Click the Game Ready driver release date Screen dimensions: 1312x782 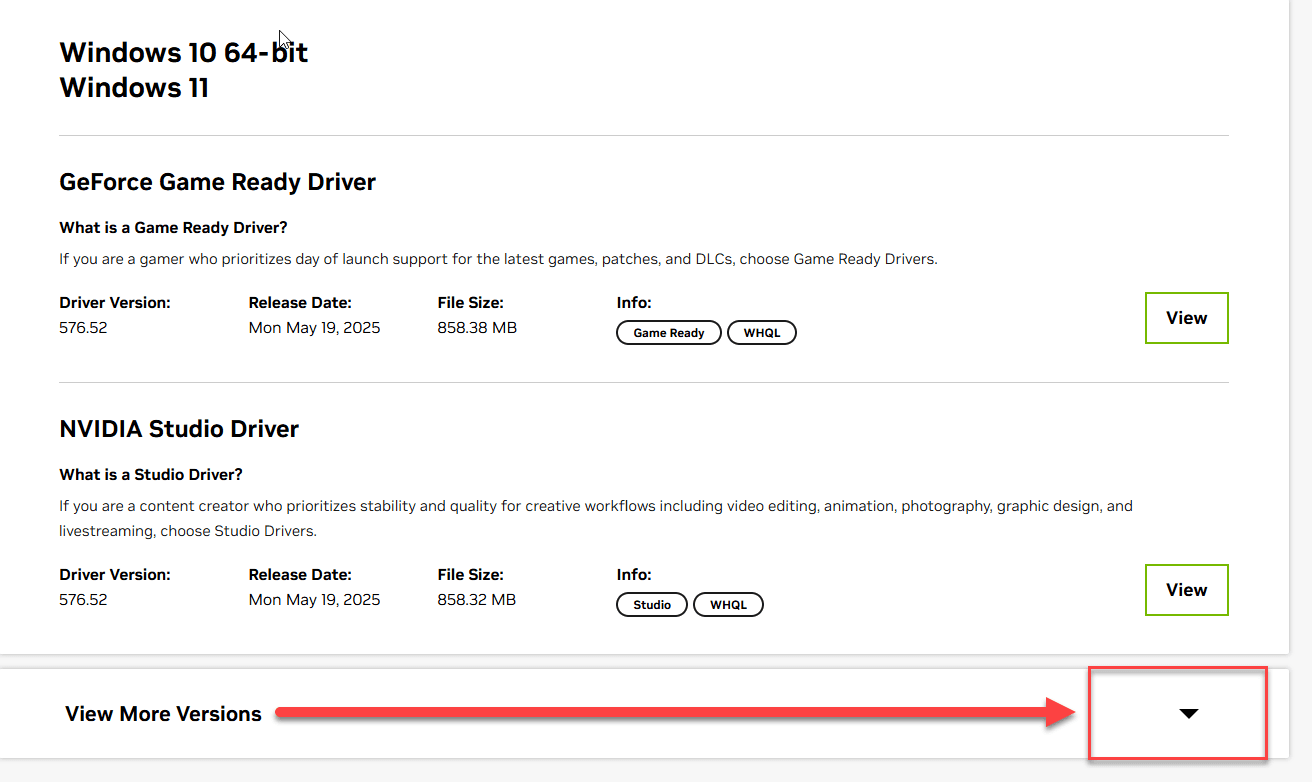coord(314,328)
